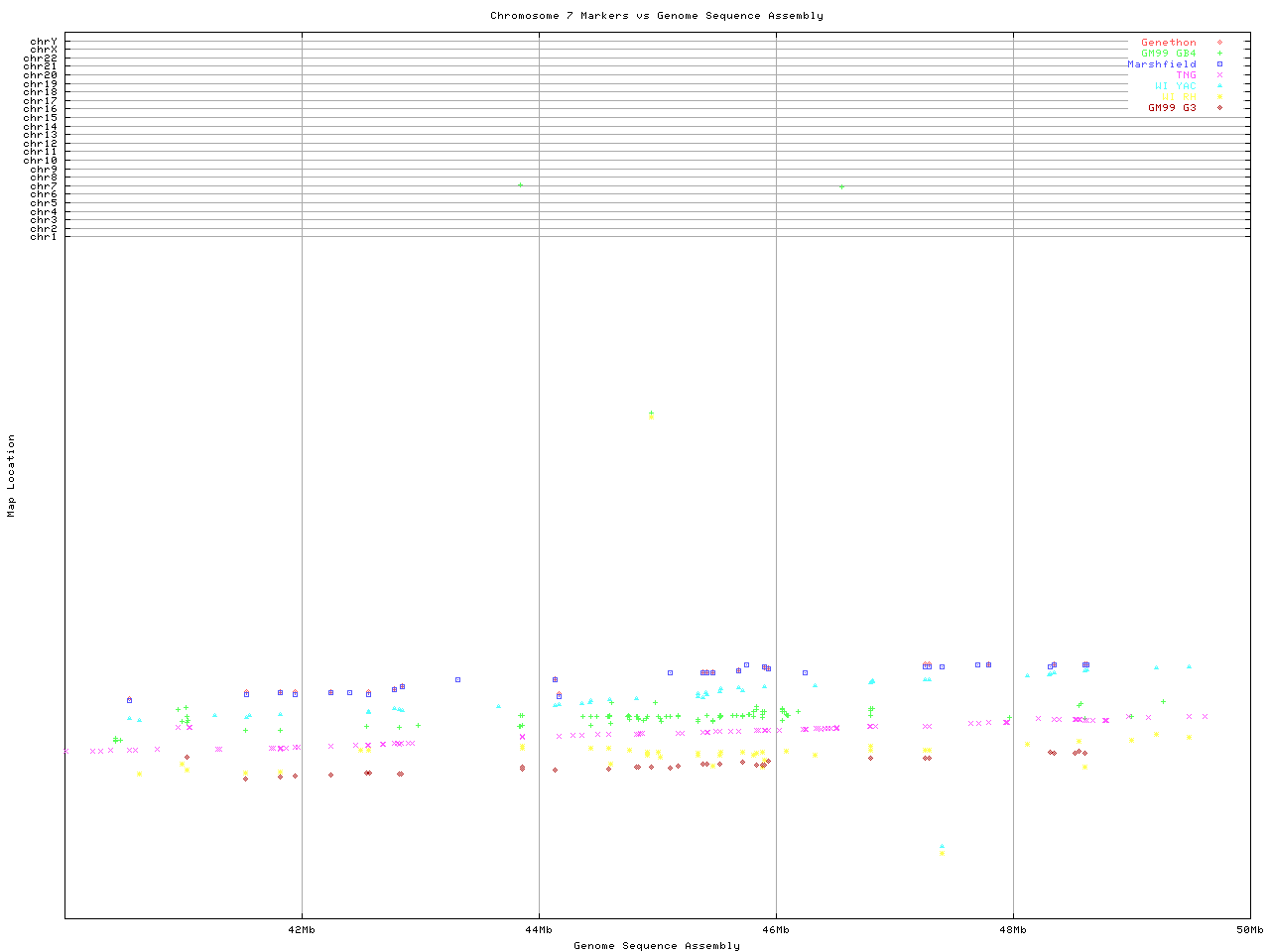Viewport: 1270px width, 952px height.
Task: Click the "Genome Sequence Assembly" x-axis title
Action: 656,946
